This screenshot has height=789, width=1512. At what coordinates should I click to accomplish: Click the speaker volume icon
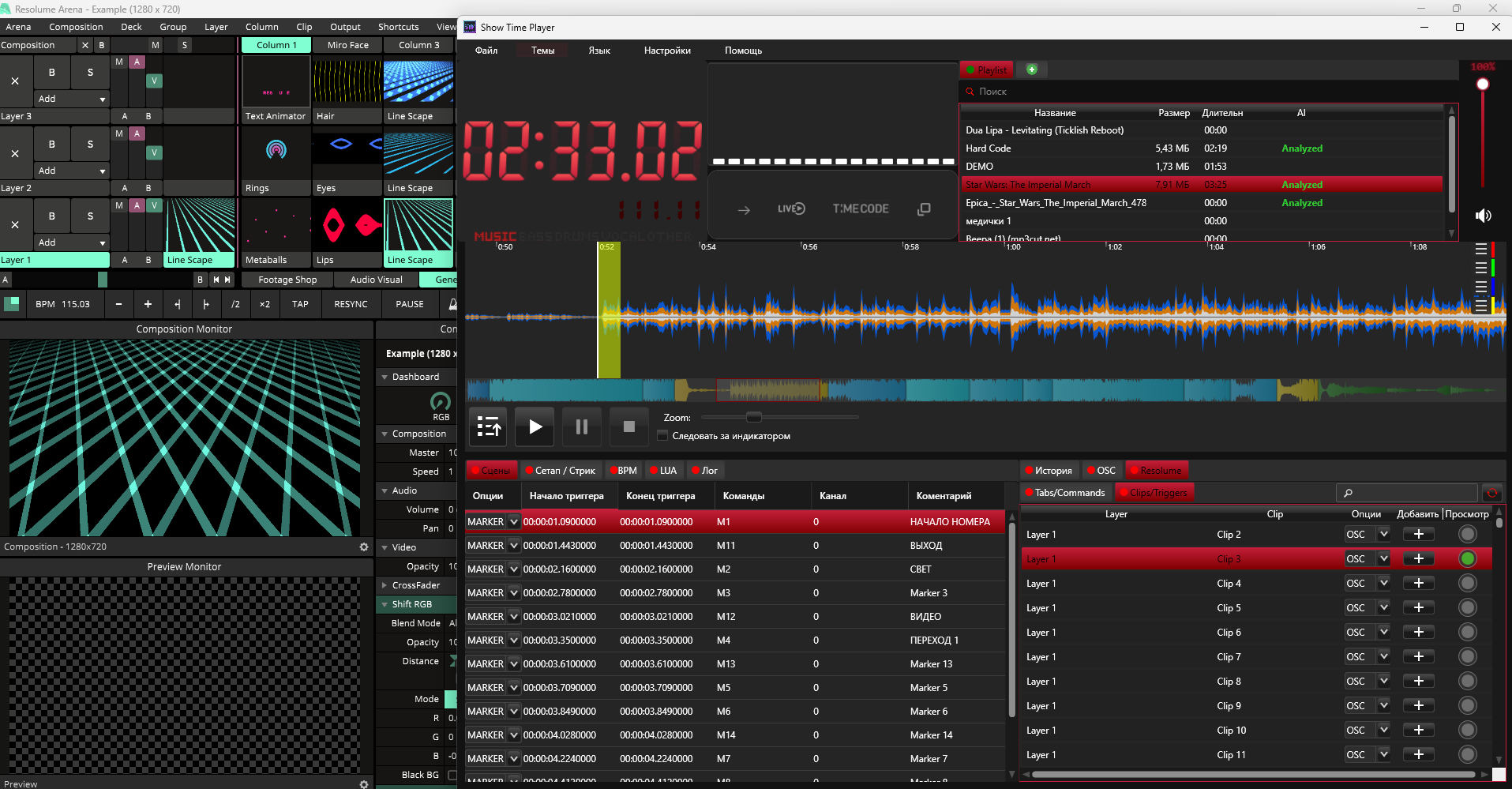(x=1484, y=216)
